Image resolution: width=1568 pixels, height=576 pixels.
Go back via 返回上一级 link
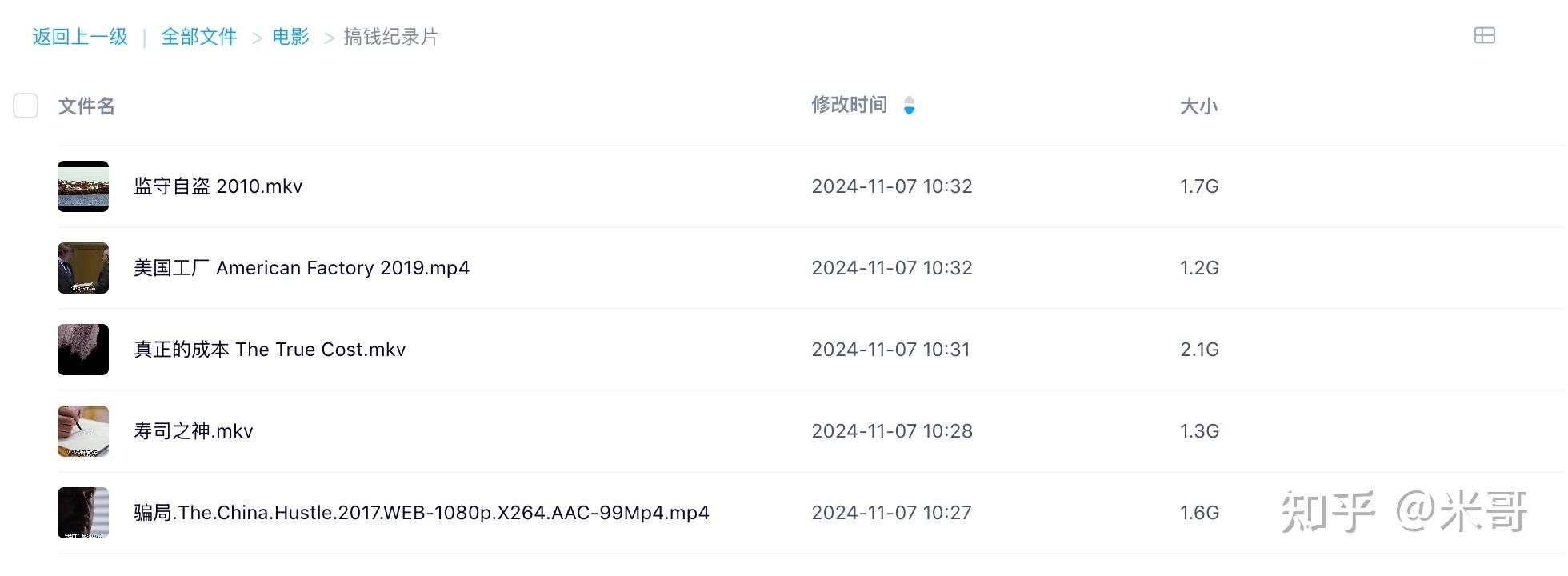(x=80, y=37)
